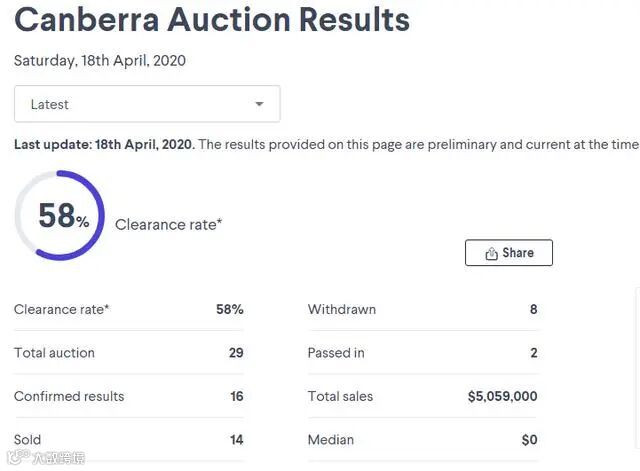Click the Passed in value 2
Viewport: 640px width, 471px height.
click(533, 353)
